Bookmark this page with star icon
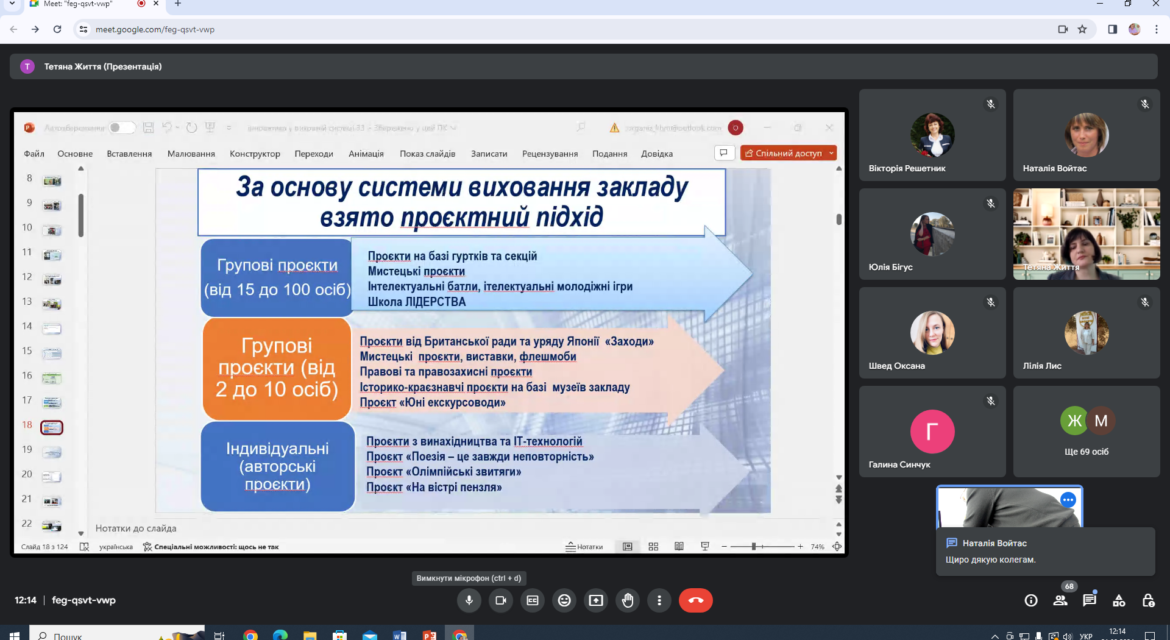 (x=1082, y=29)
